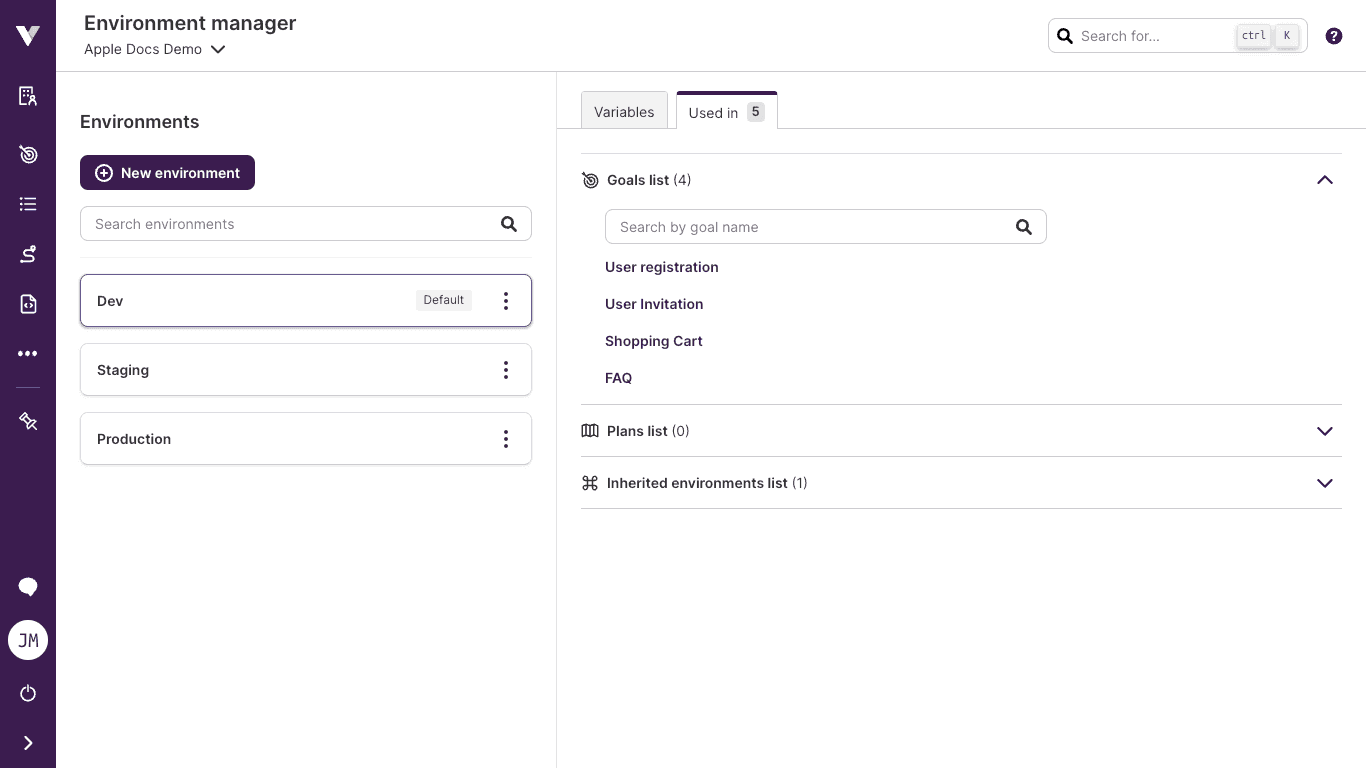Click the New environment button

[x=167, y=173]
